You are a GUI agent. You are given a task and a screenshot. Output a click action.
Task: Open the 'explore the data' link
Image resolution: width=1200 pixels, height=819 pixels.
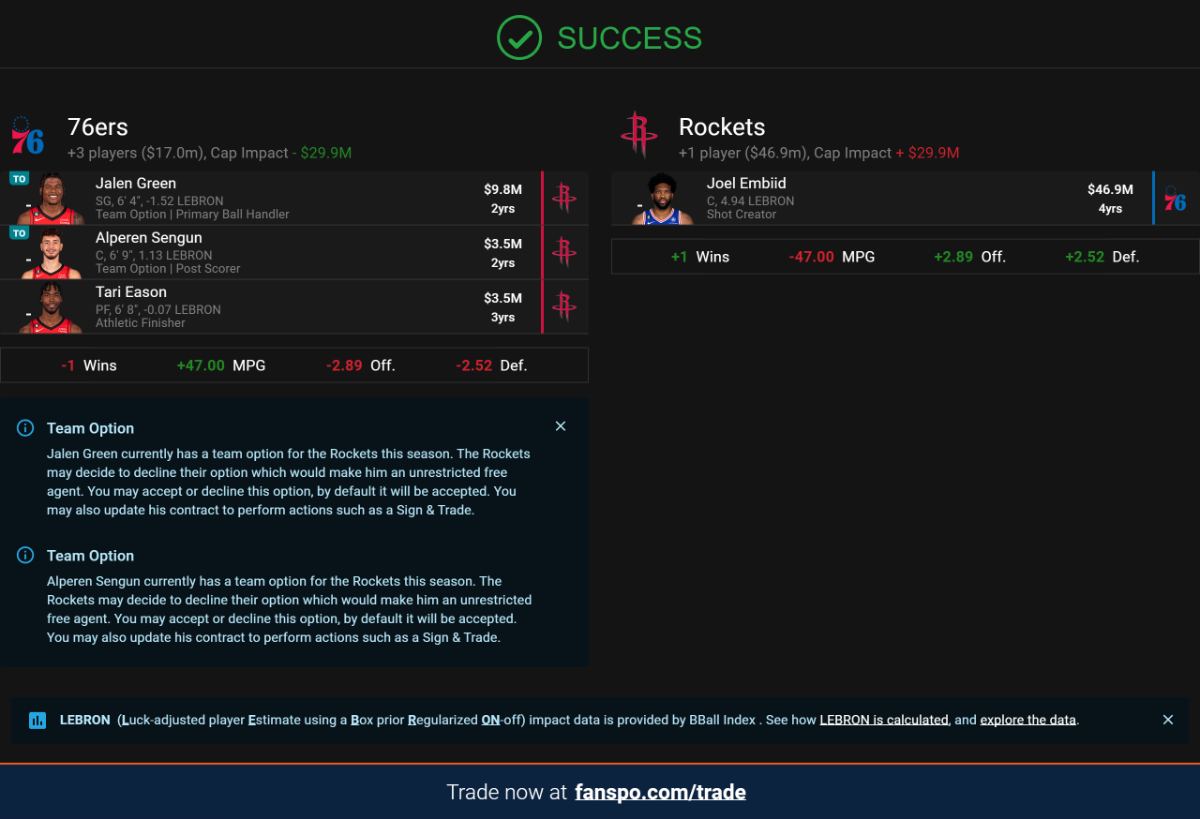[x=1028, y=720]
